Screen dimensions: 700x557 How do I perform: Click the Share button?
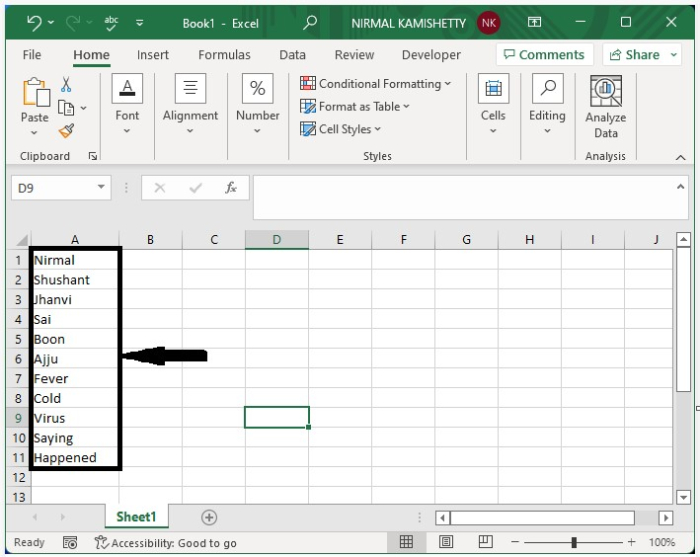click(634, 54)
